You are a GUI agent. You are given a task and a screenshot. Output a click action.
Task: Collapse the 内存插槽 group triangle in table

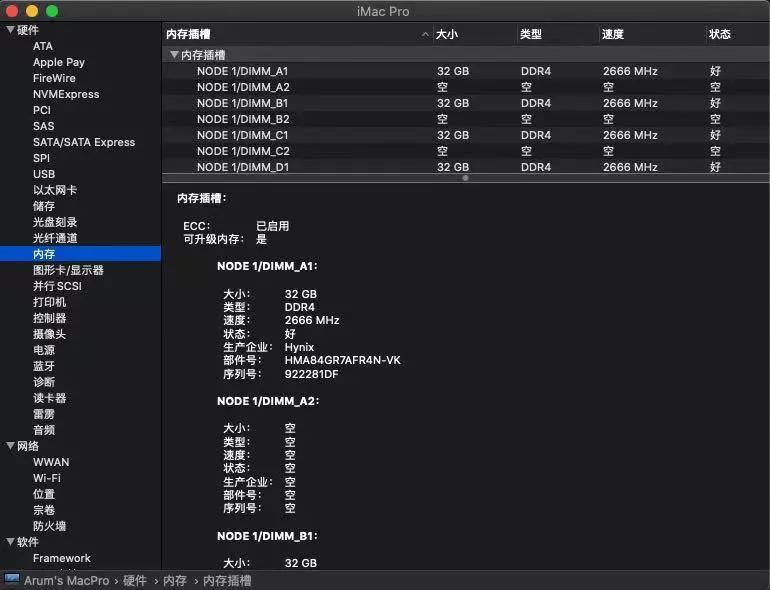click(x=174, y=55)
